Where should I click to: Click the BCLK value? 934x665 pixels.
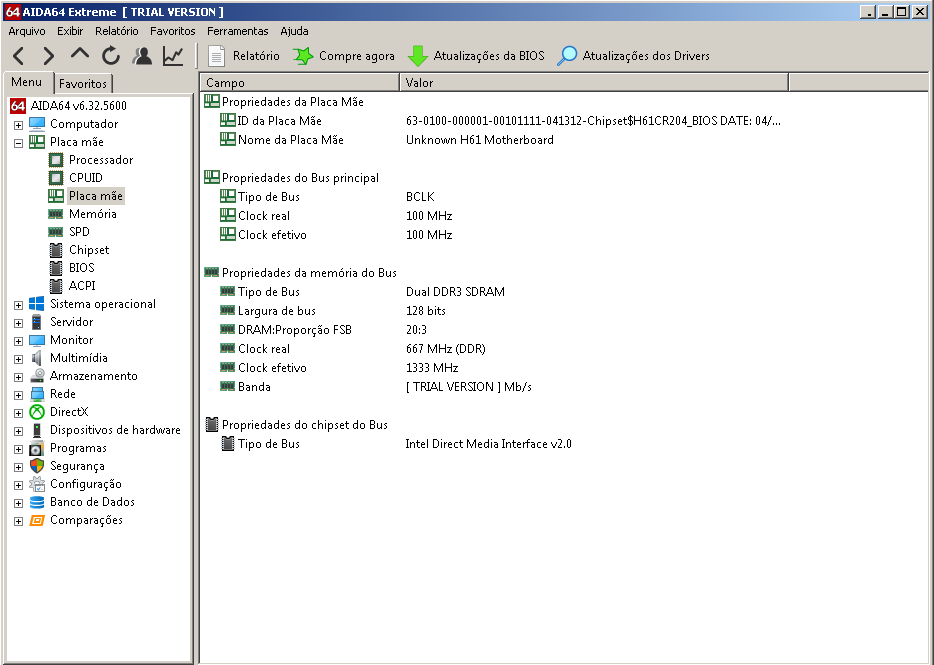coord(420,197)
